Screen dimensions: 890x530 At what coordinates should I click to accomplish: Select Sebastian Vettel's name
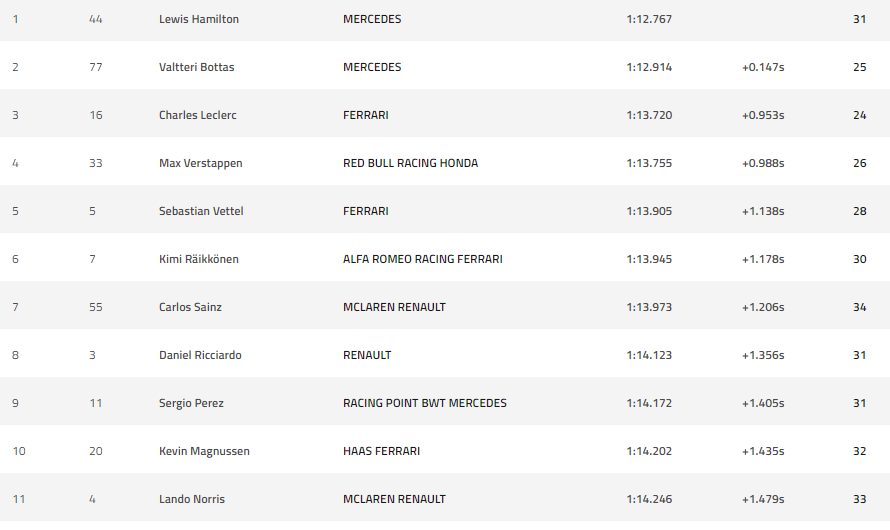(x=201, y=211)
